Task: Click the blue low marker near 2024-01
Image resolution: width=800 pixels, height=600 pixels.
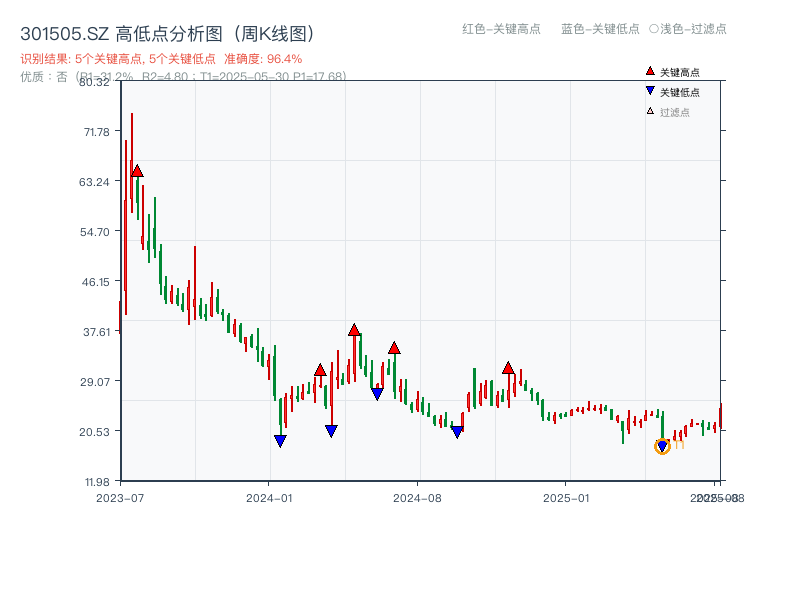Action: 280,439
